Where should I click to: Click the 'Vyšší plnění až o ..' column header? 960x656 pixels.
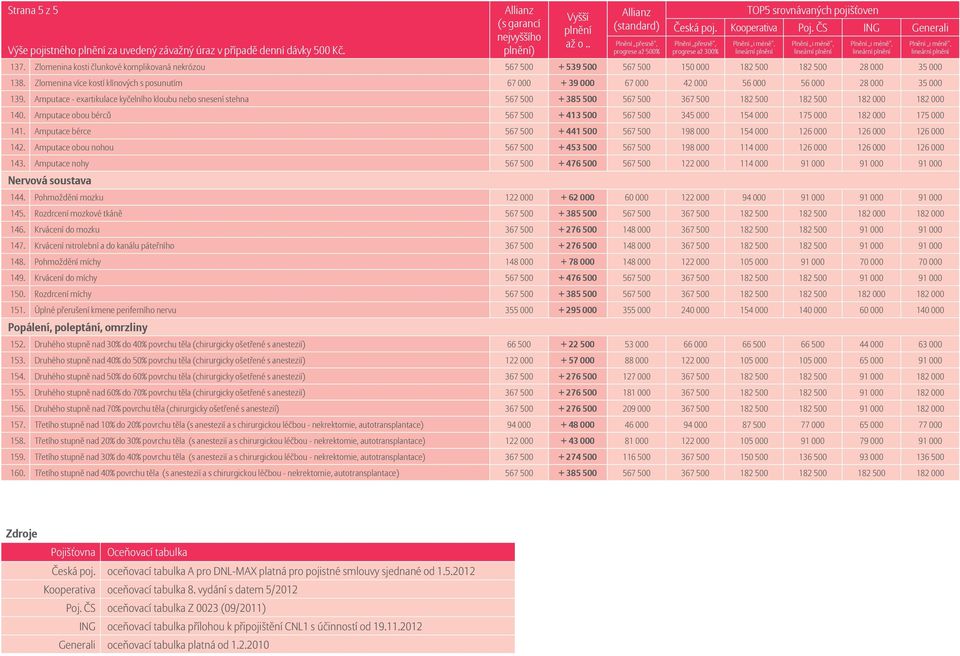pos(577,31)
